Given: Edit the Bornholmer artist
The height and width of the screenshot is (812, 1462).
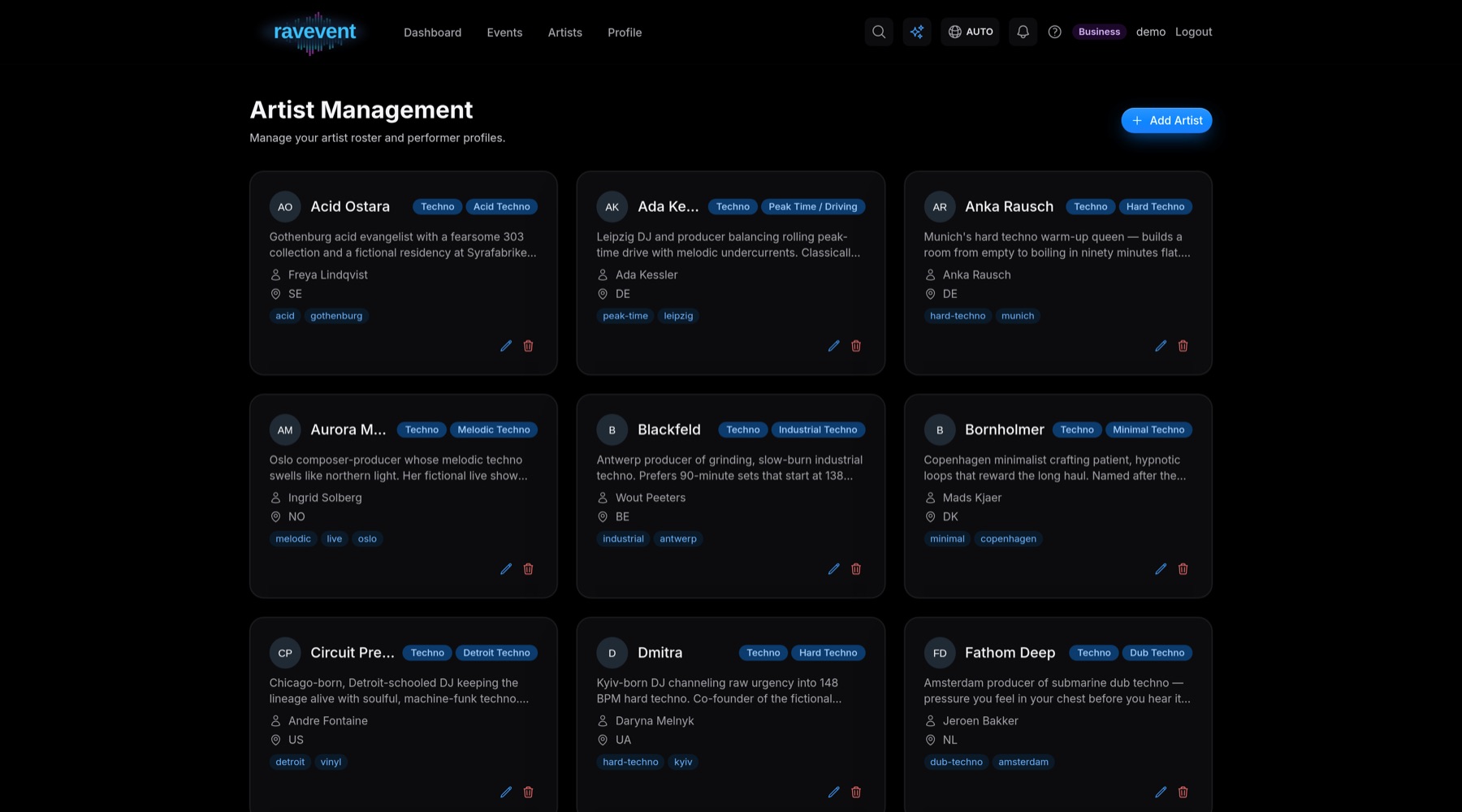Looking at the screenshot, I should 1161,569.
